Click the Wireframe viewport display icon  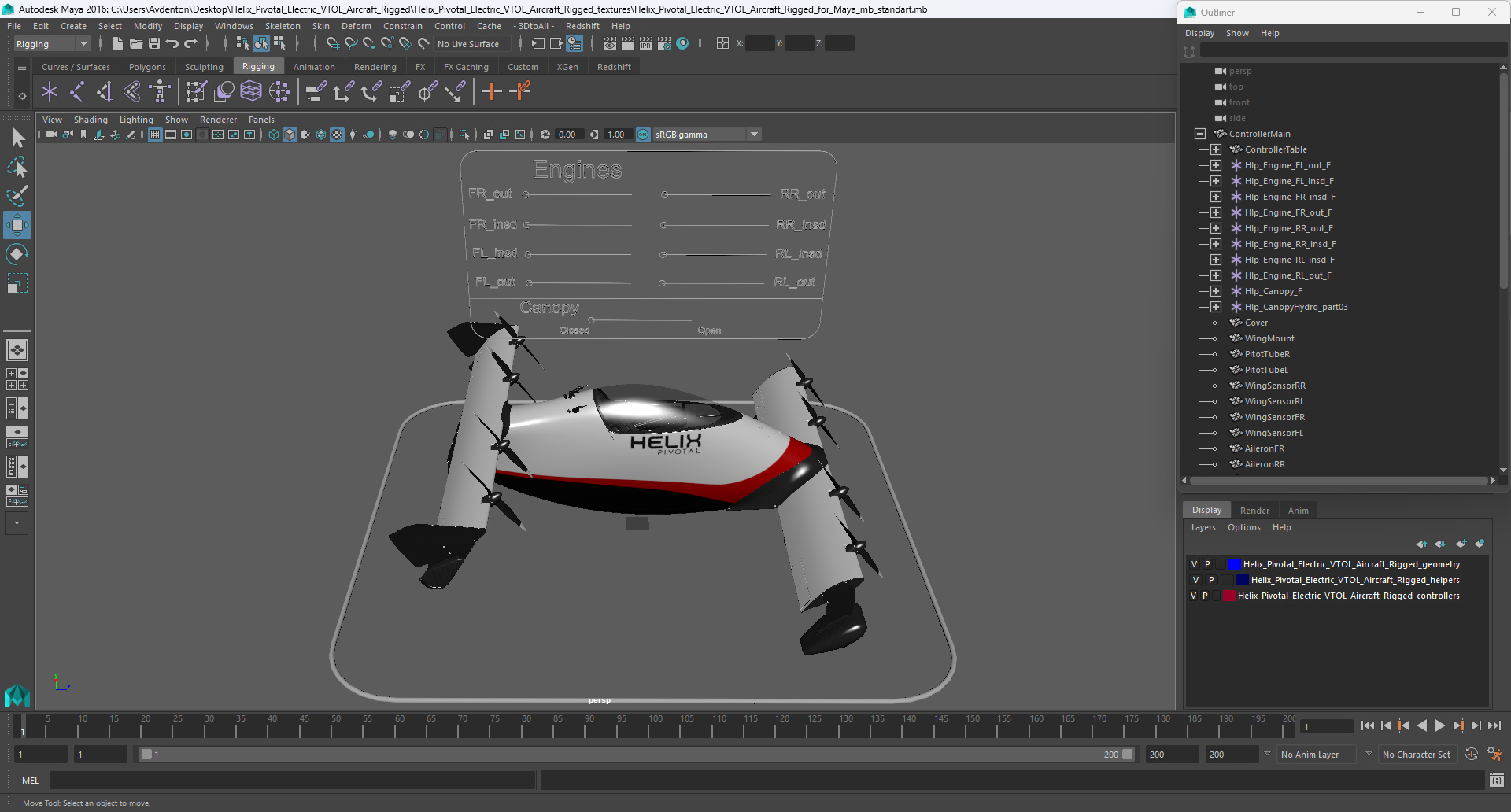point(274,135)
